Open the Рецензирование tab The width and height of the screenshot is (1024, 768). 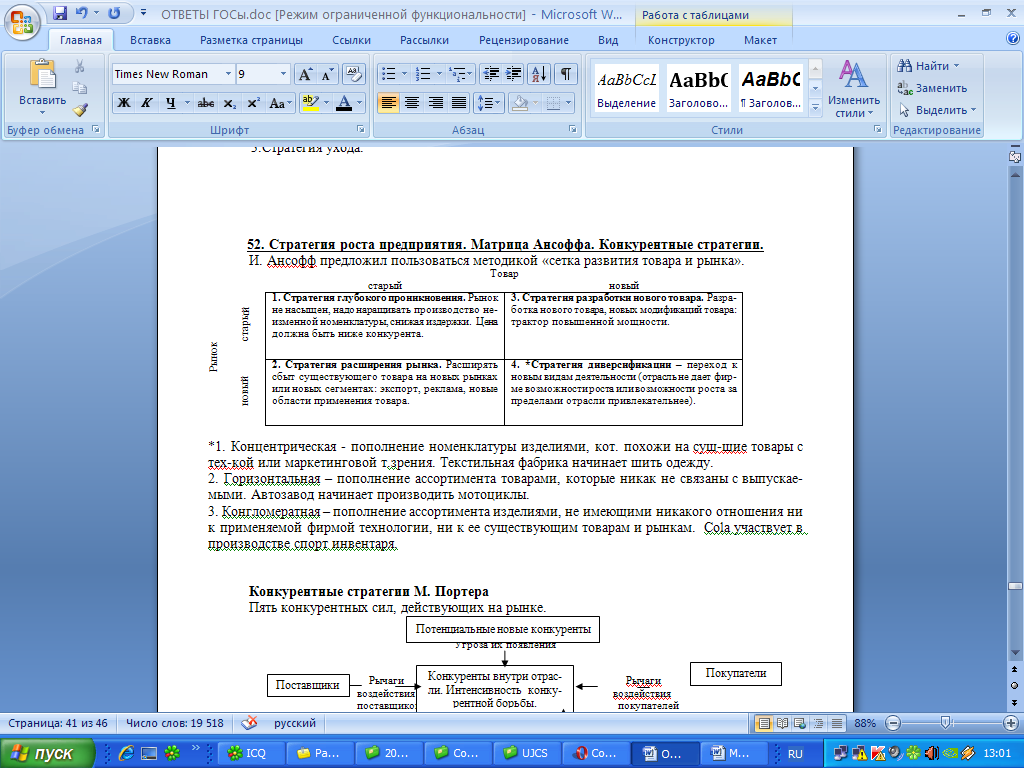coord(524,40)
